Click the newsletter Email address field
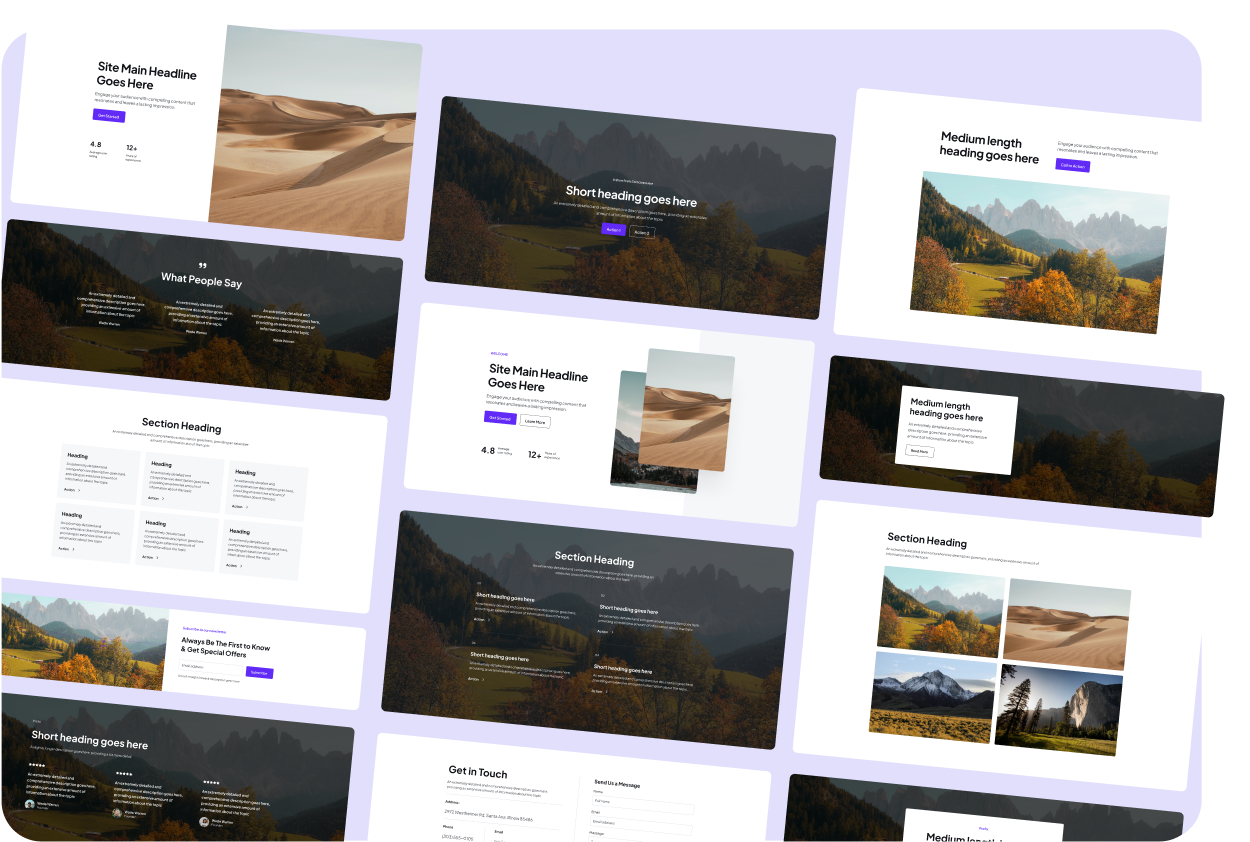Viewport: 1250px width, 842px height. pyautogui.click(x=211, y=668)
